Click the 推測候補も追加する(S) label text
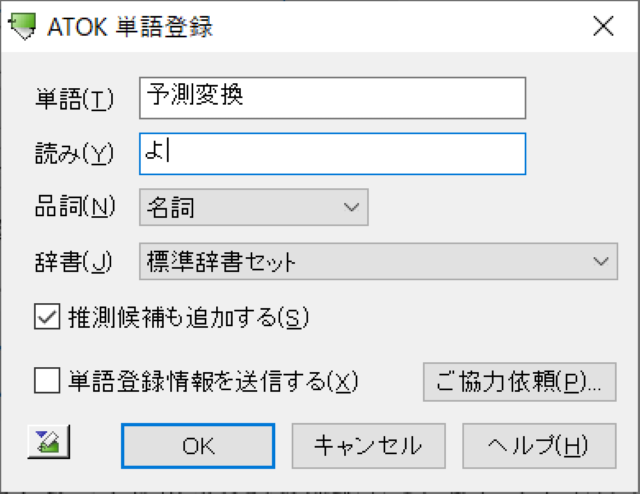640x494 pixels. (188, 317)
